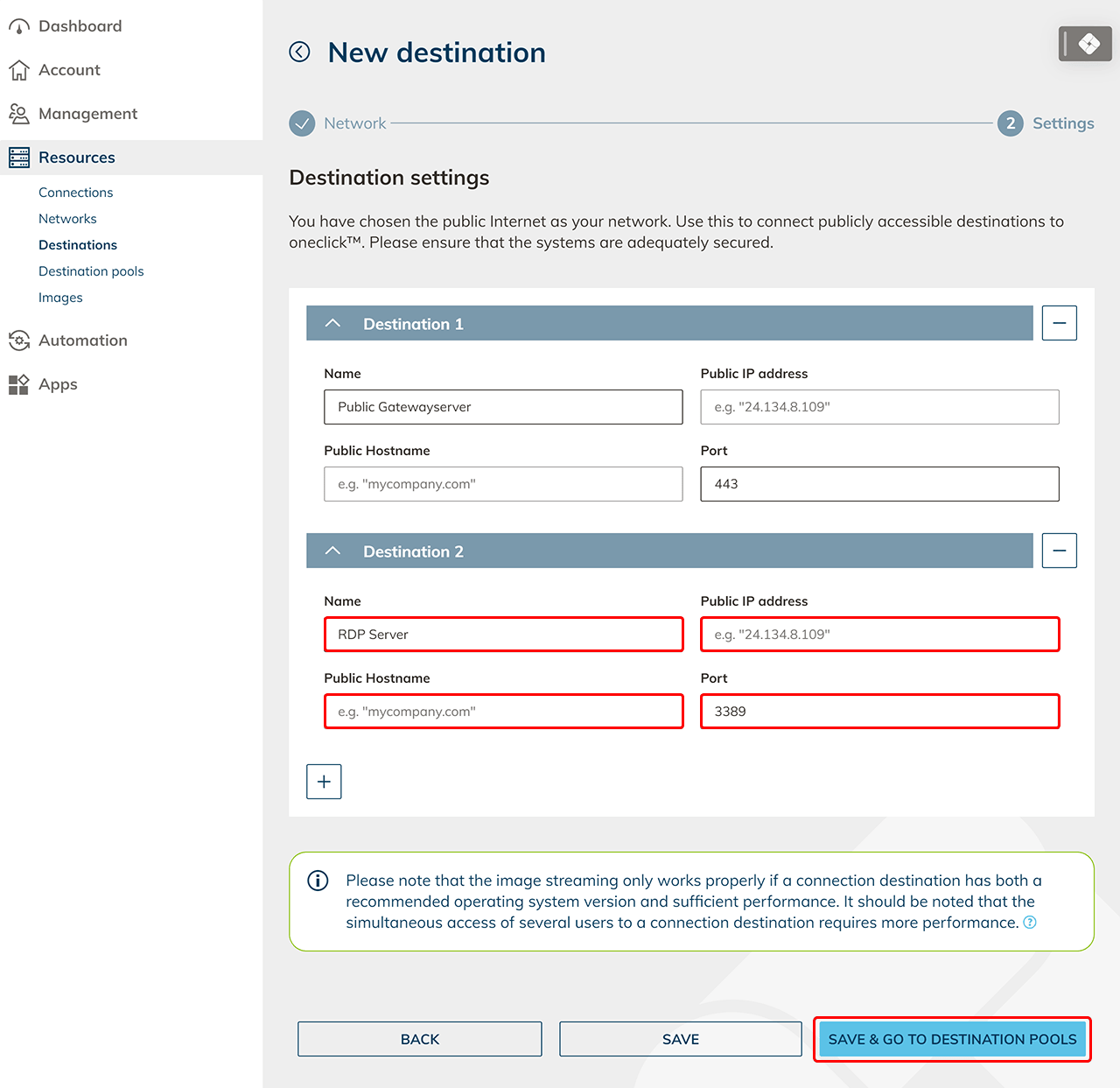1120x1088 pixels.
Task: Click the back arrow beside New destination
Action: coord(299,53)
